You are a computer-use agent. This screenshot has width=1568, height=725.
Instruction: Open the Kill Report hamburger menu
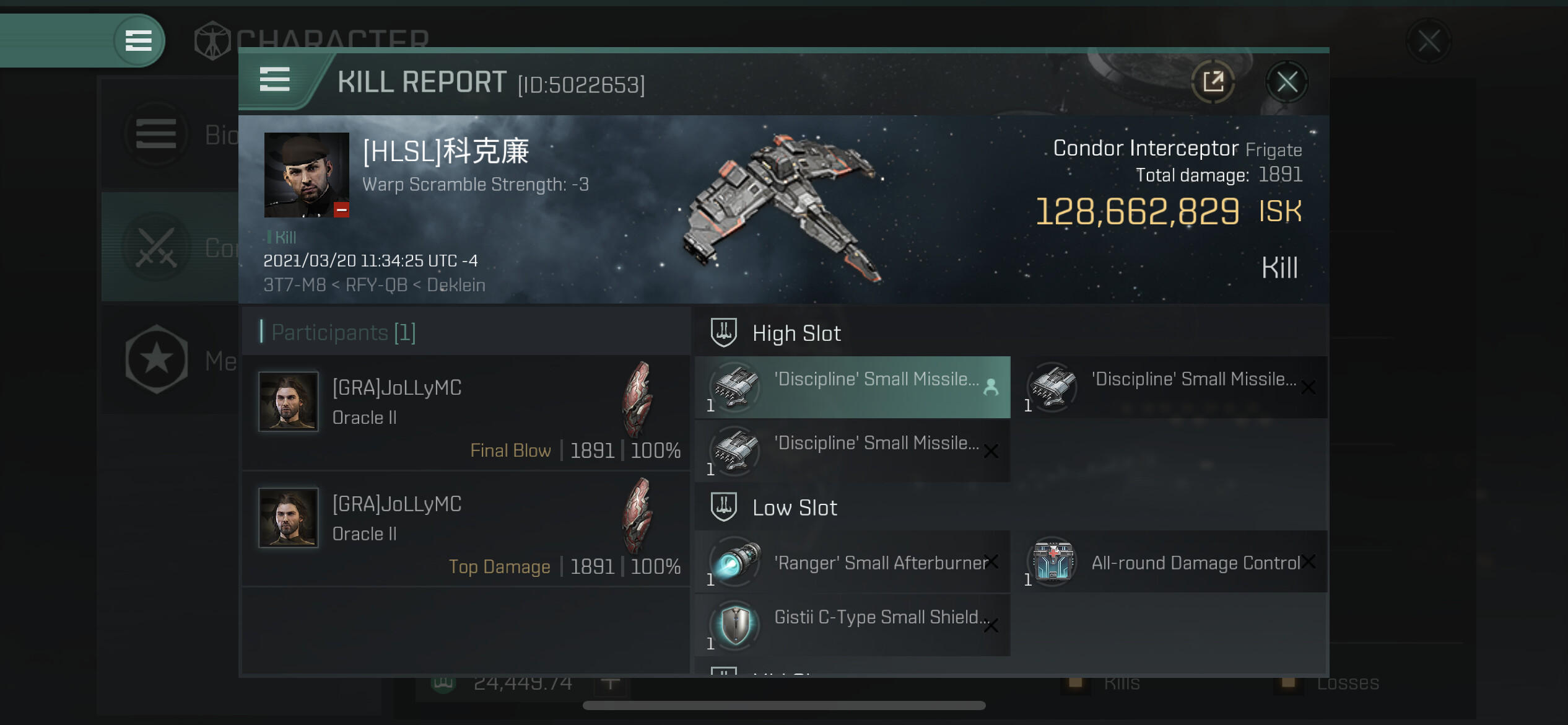point(274,80)
